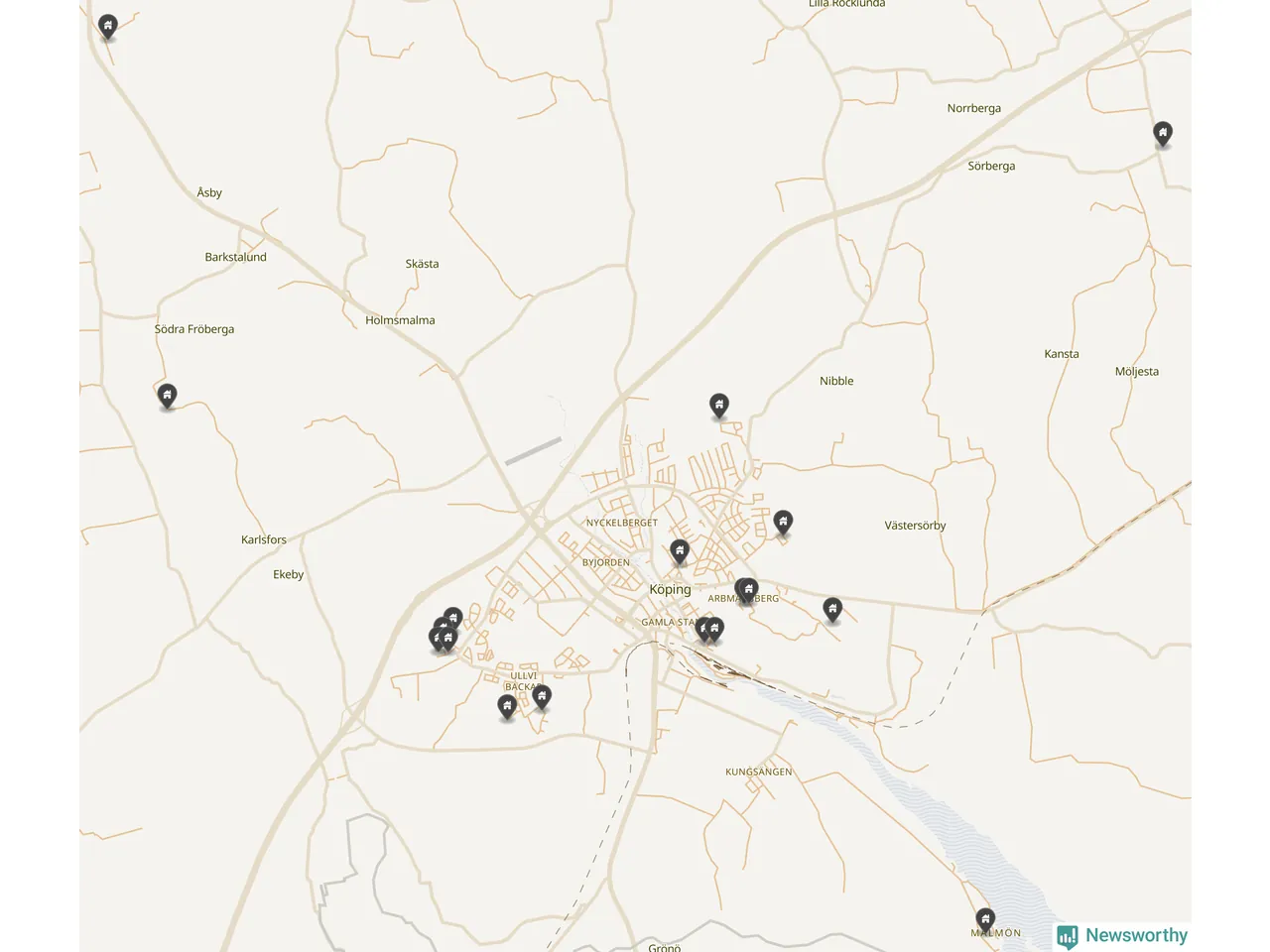This screenshot has width=1270, height=952.
Task: Open the house marker southwest of Nibble
Action: pos(719,405)
